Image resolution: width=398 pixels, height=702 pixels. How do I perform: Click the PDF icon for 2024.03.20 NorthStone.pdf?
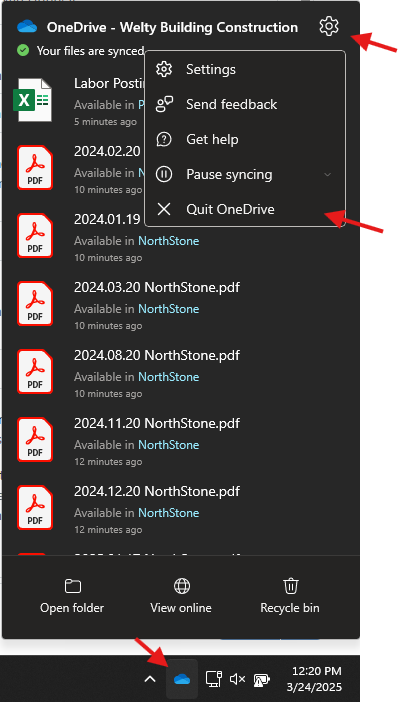[34, 303]
